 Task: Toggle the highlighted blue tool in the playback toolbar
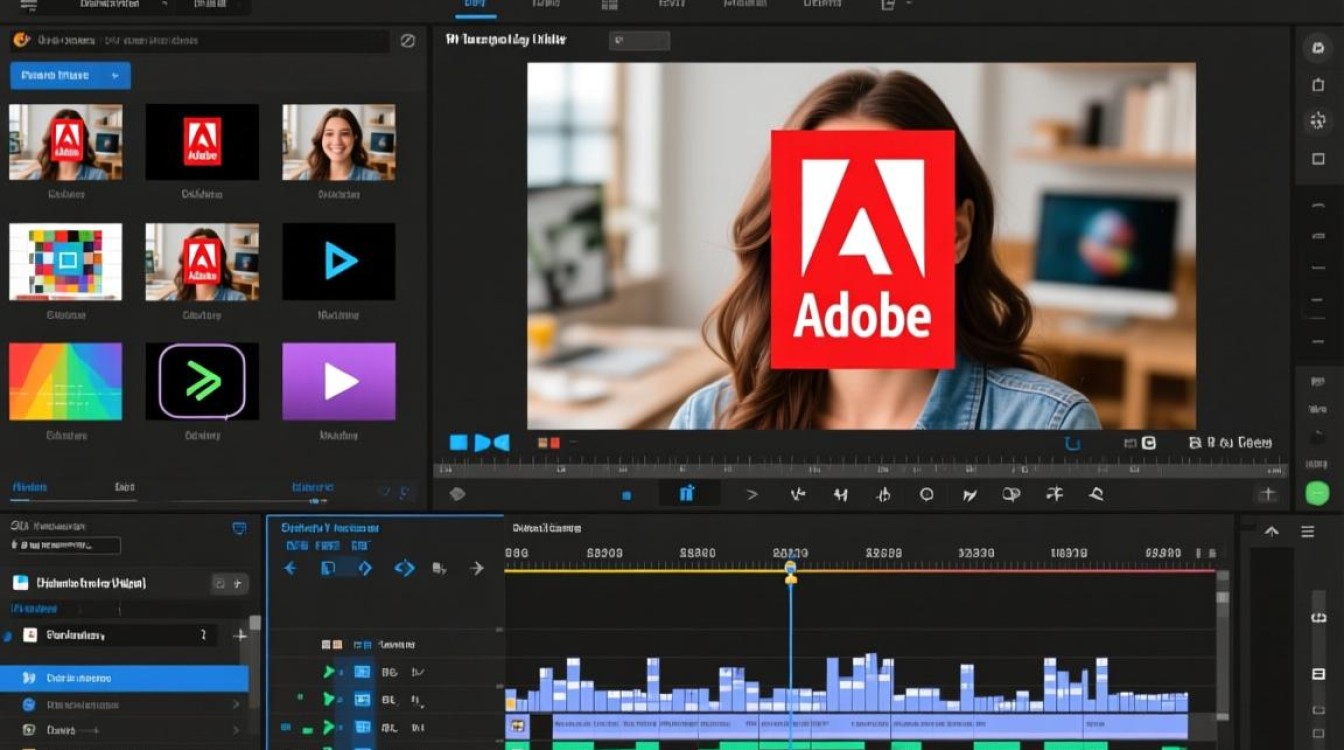(686, 493)
